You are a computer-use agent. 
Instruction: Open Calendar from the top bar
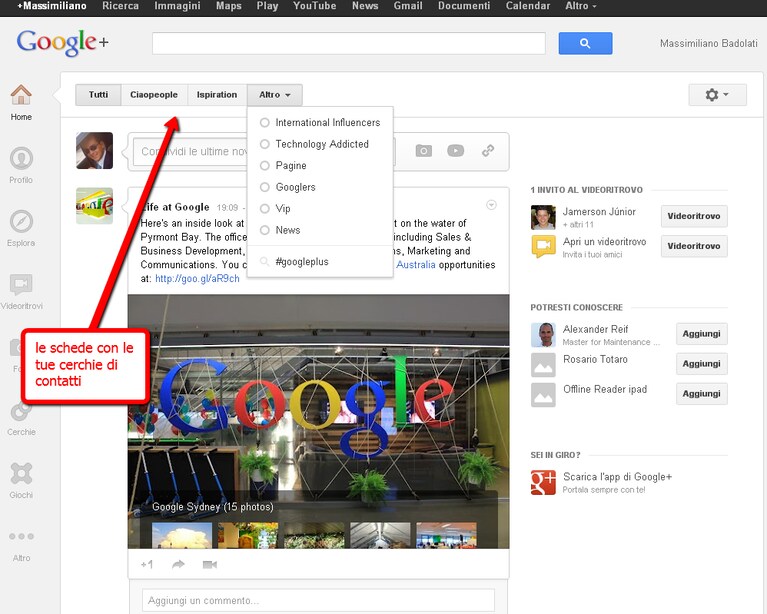(x=528, y=6)
